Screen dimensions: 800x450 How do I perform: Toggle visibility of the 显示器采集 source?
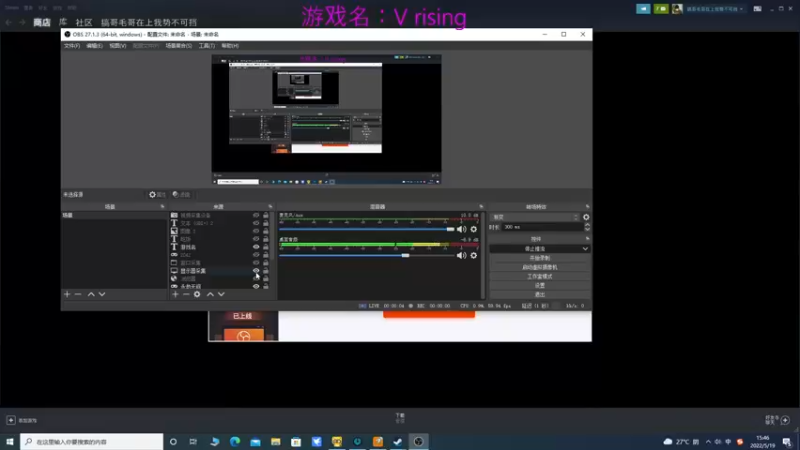coord(256,270)
